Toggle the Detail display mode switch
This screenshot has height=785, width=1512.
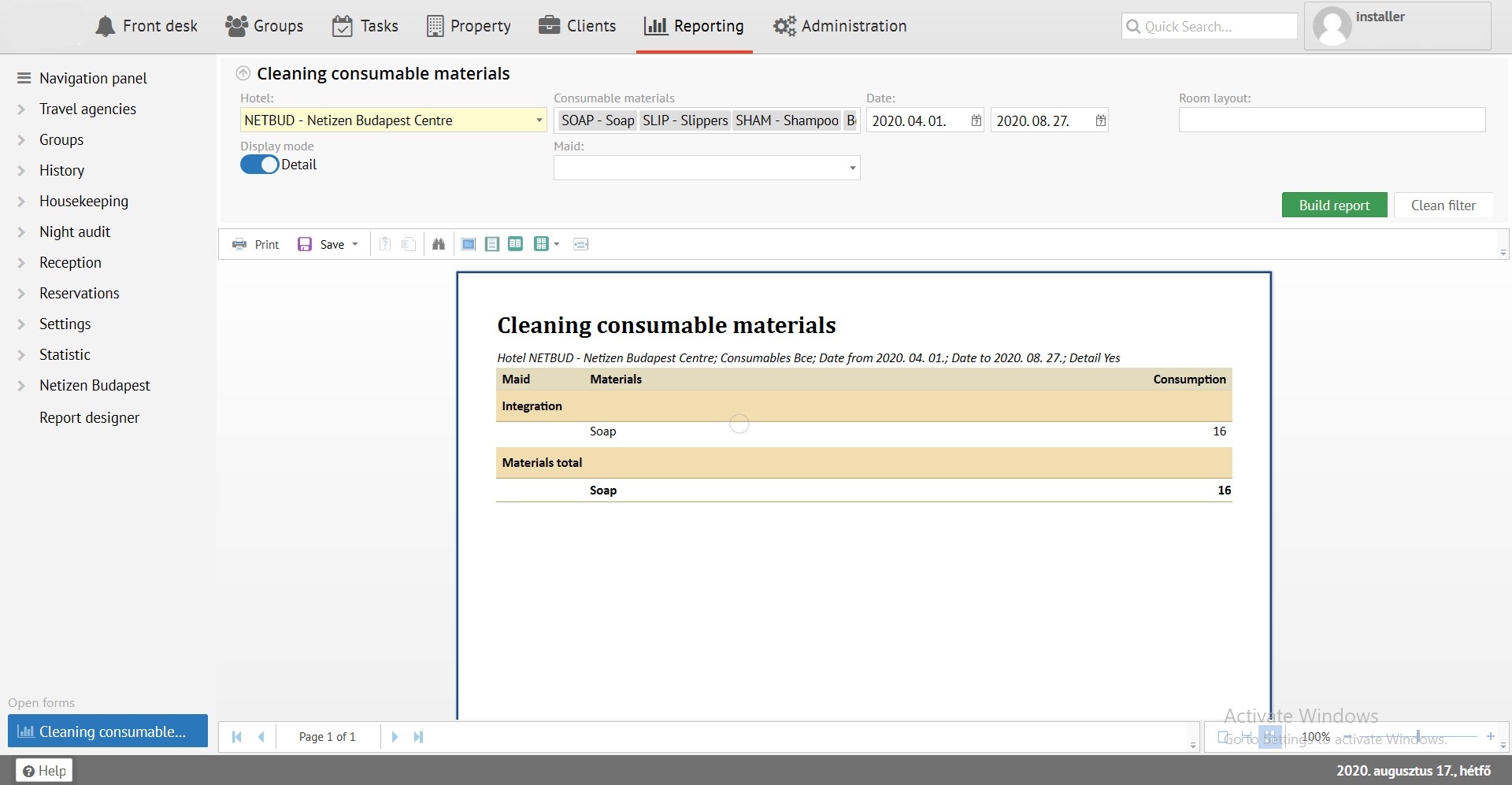click(260, 165)
